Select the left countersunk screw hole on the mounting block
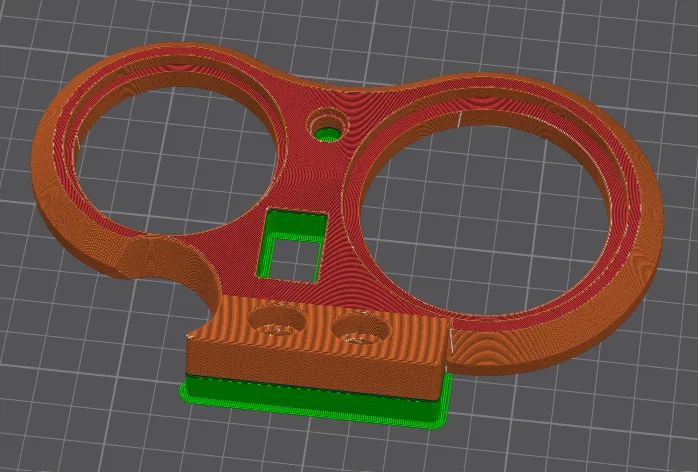This screenshot has width=698, height=472. [276, 321]
